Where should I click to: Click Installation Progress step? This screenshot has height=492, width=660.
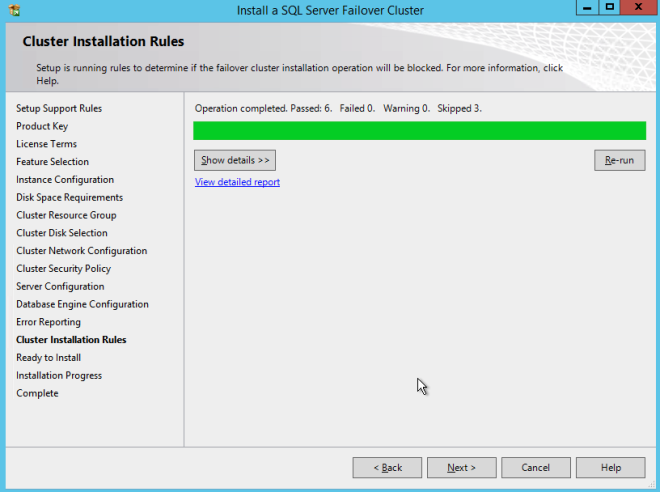click(59, 375)
